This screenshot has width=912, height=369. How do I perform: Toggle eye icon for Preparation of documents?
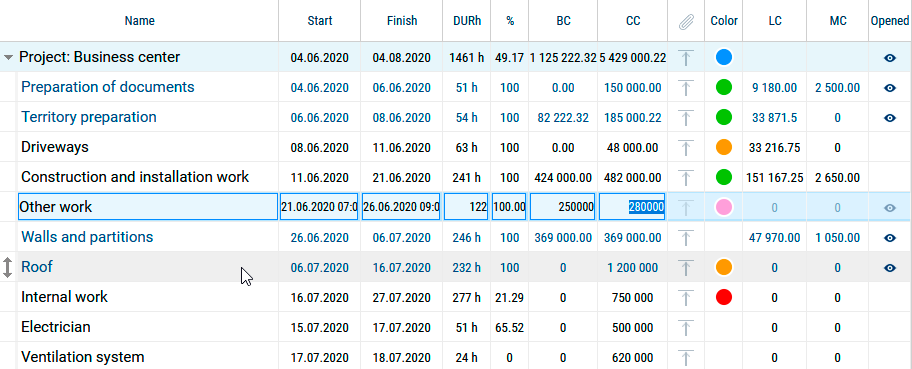(890, 88)
